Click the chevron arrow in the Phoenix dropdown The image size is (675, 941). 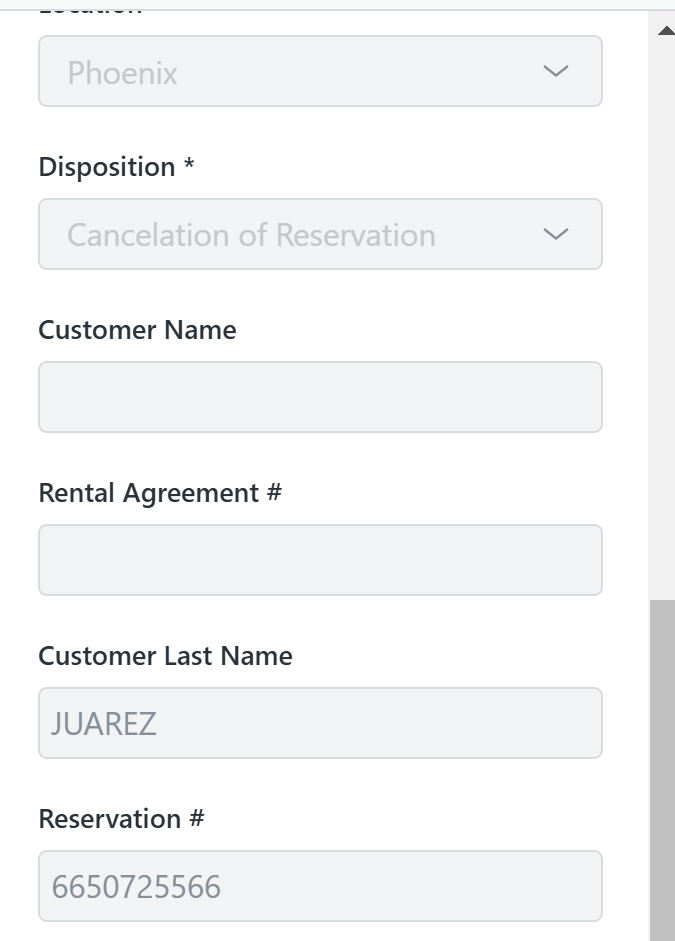[x=554, y=71]
